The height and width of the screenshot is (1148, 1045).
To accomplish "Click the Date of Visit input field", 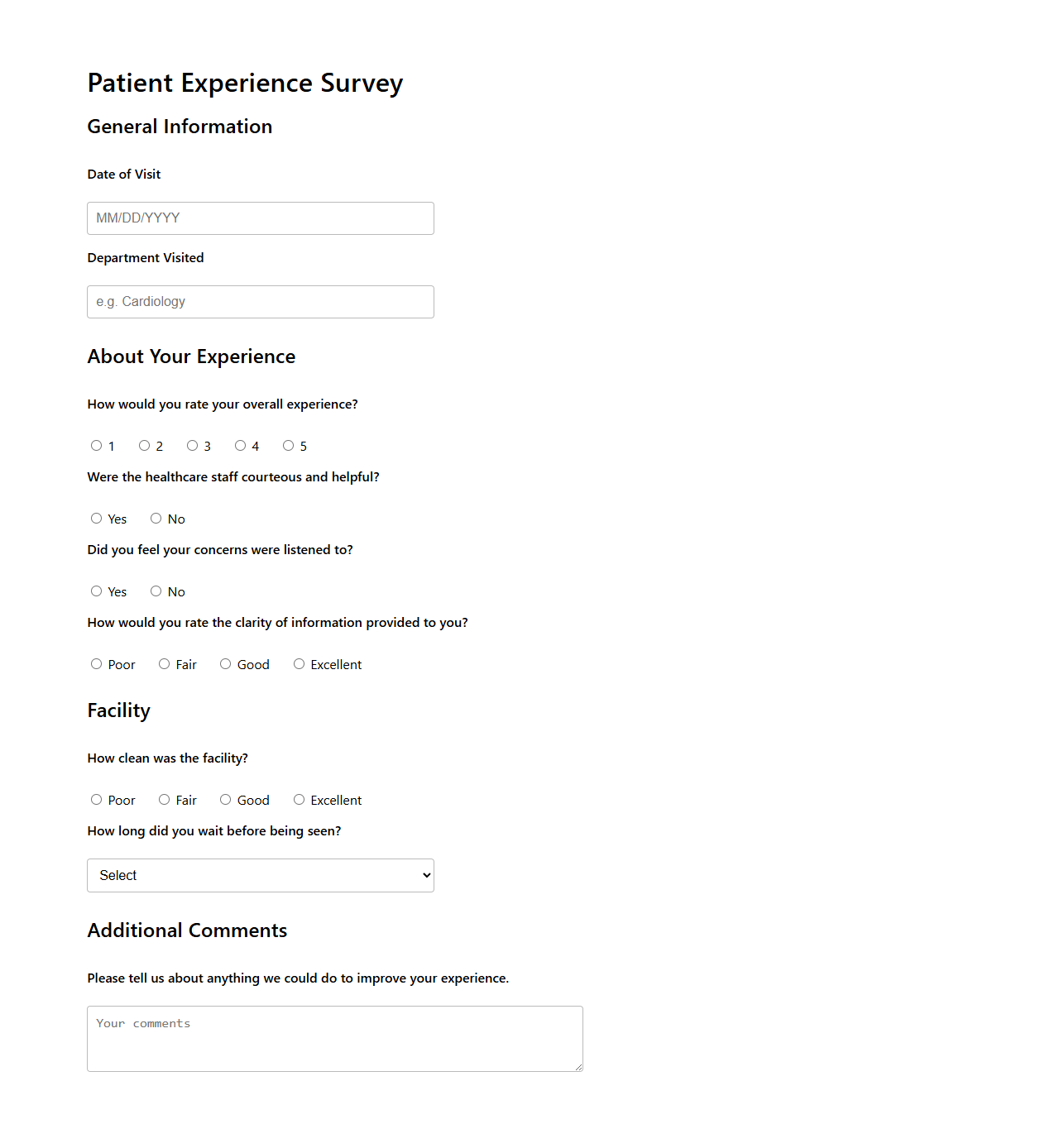I will pyautogui.click(x=260, y=218).
